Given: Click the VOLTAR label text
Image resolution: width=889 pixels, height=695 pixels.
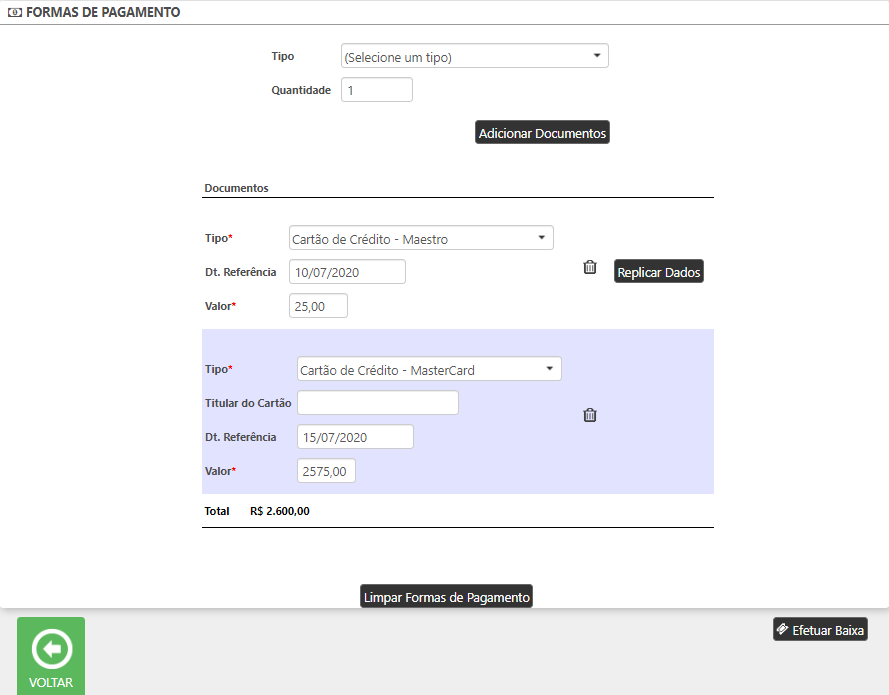Looking at the screenshot, I should coord(51,683).
